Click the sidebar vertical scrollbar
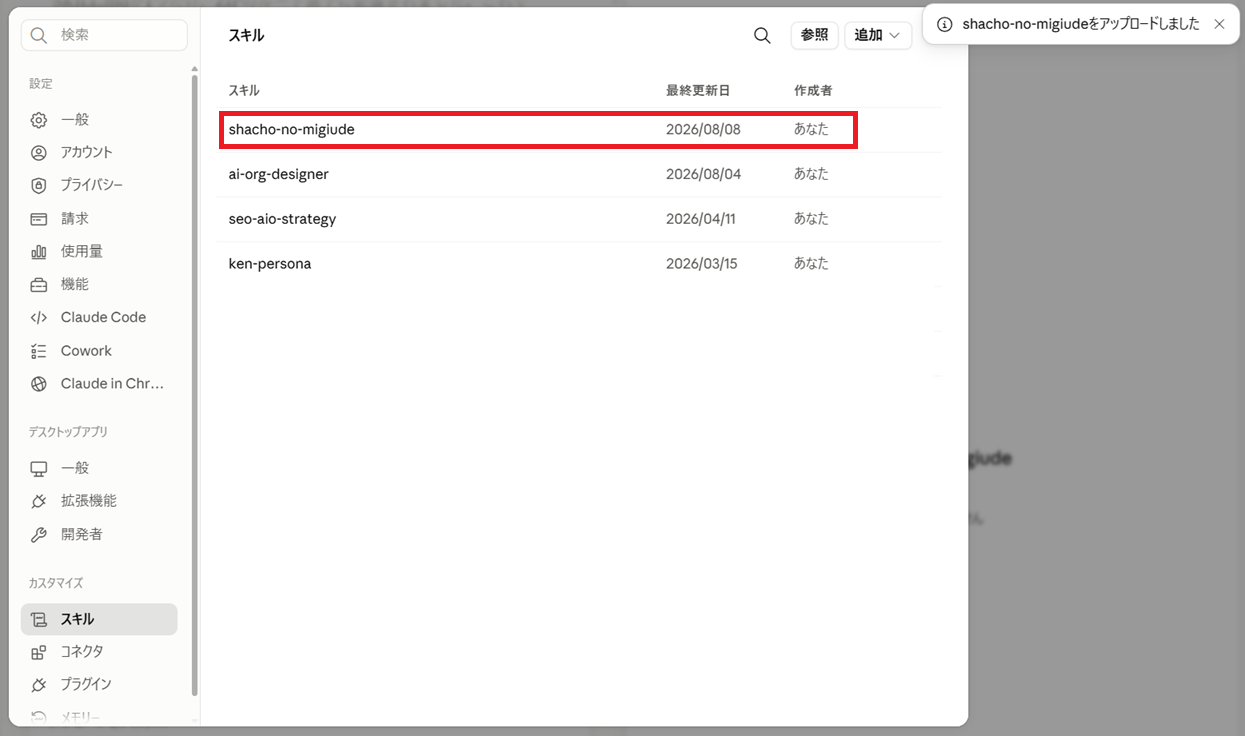Screen dimensions: 1245x736 tap(194, 385)
